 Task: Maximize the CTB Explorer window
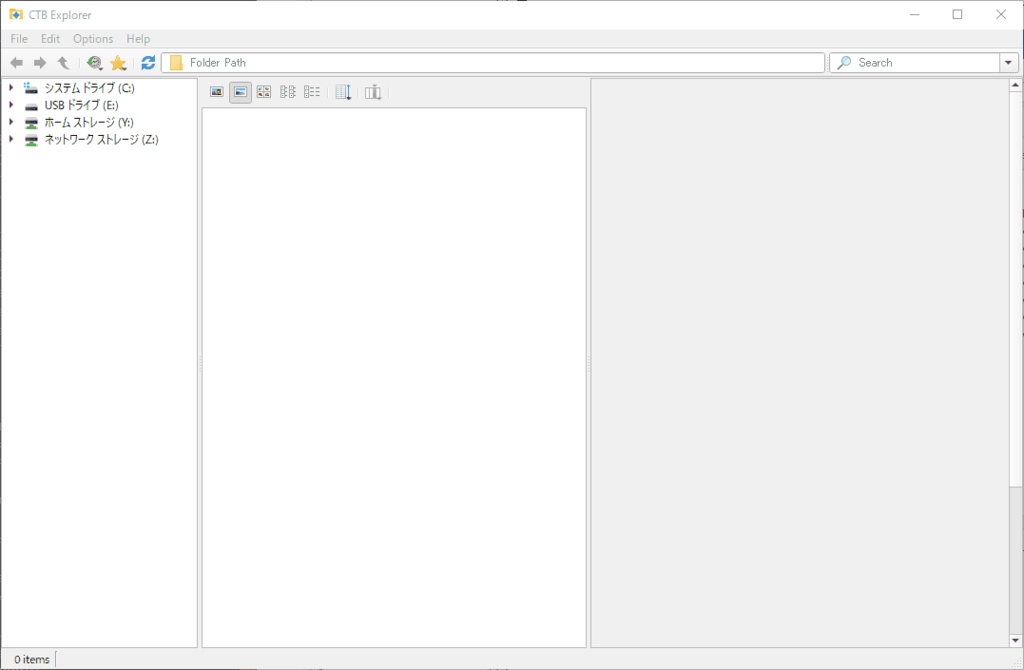coord(957,14)
